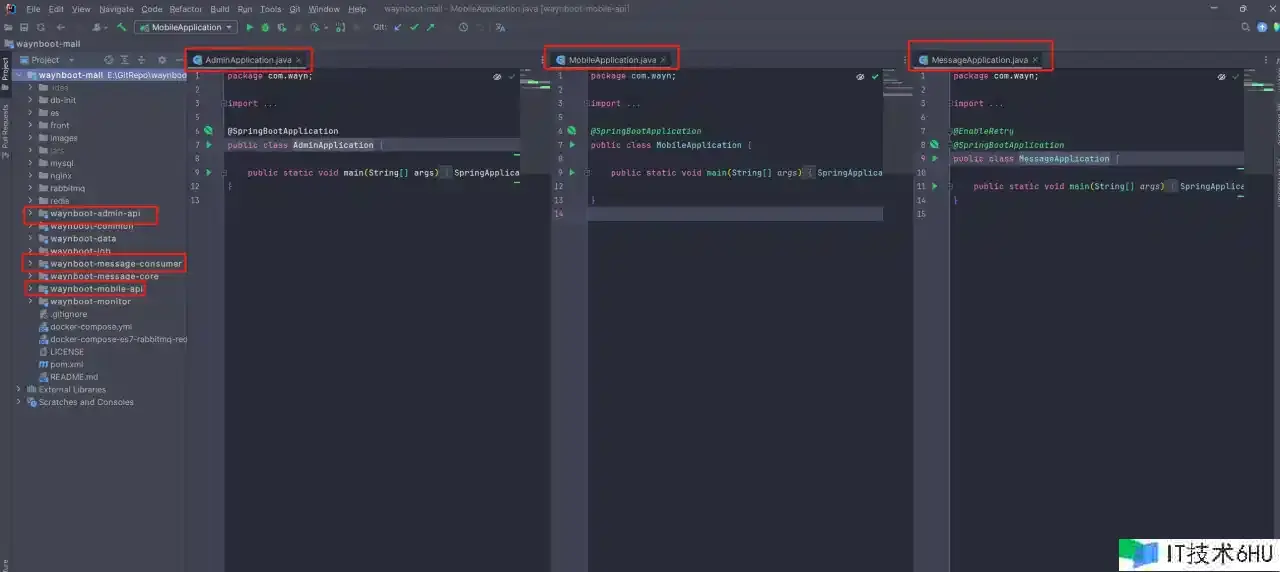The height and width of the screenshot is (572, 1280).
Task: Click the Show History clock icon
Action: [x=463, y=27]
